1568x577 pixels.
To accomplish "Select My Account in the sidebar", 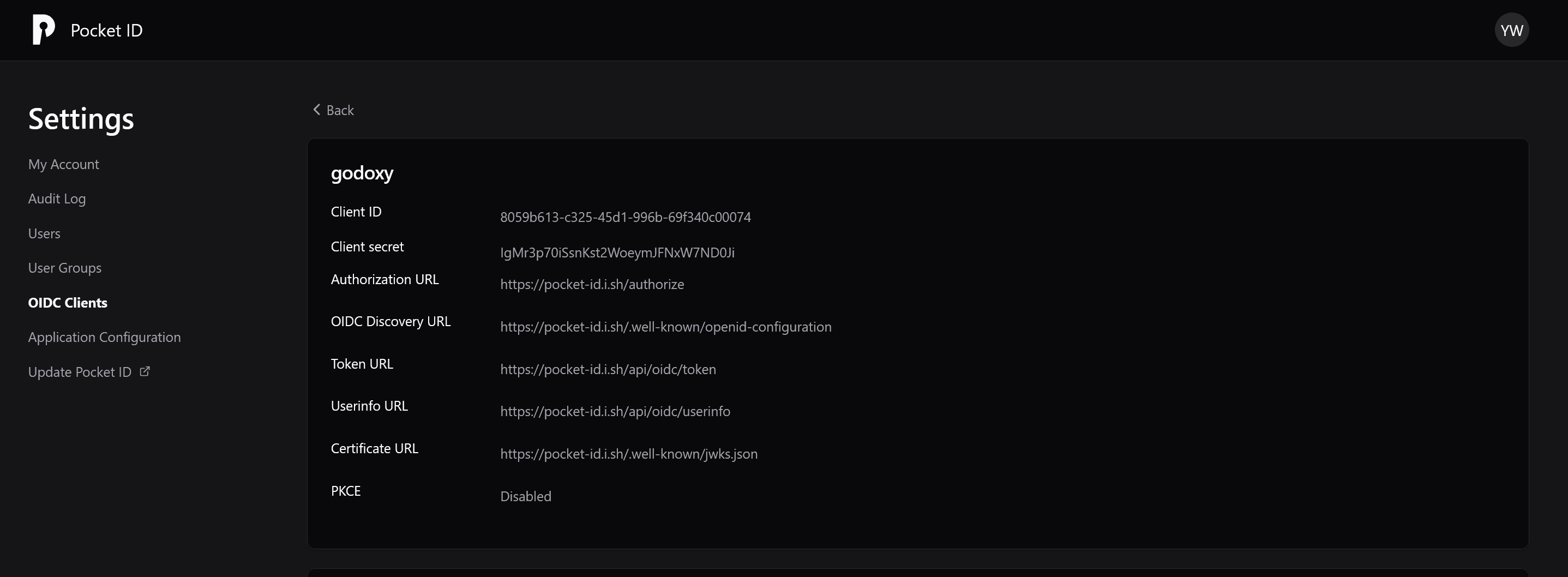I will (x=63, y=164).
